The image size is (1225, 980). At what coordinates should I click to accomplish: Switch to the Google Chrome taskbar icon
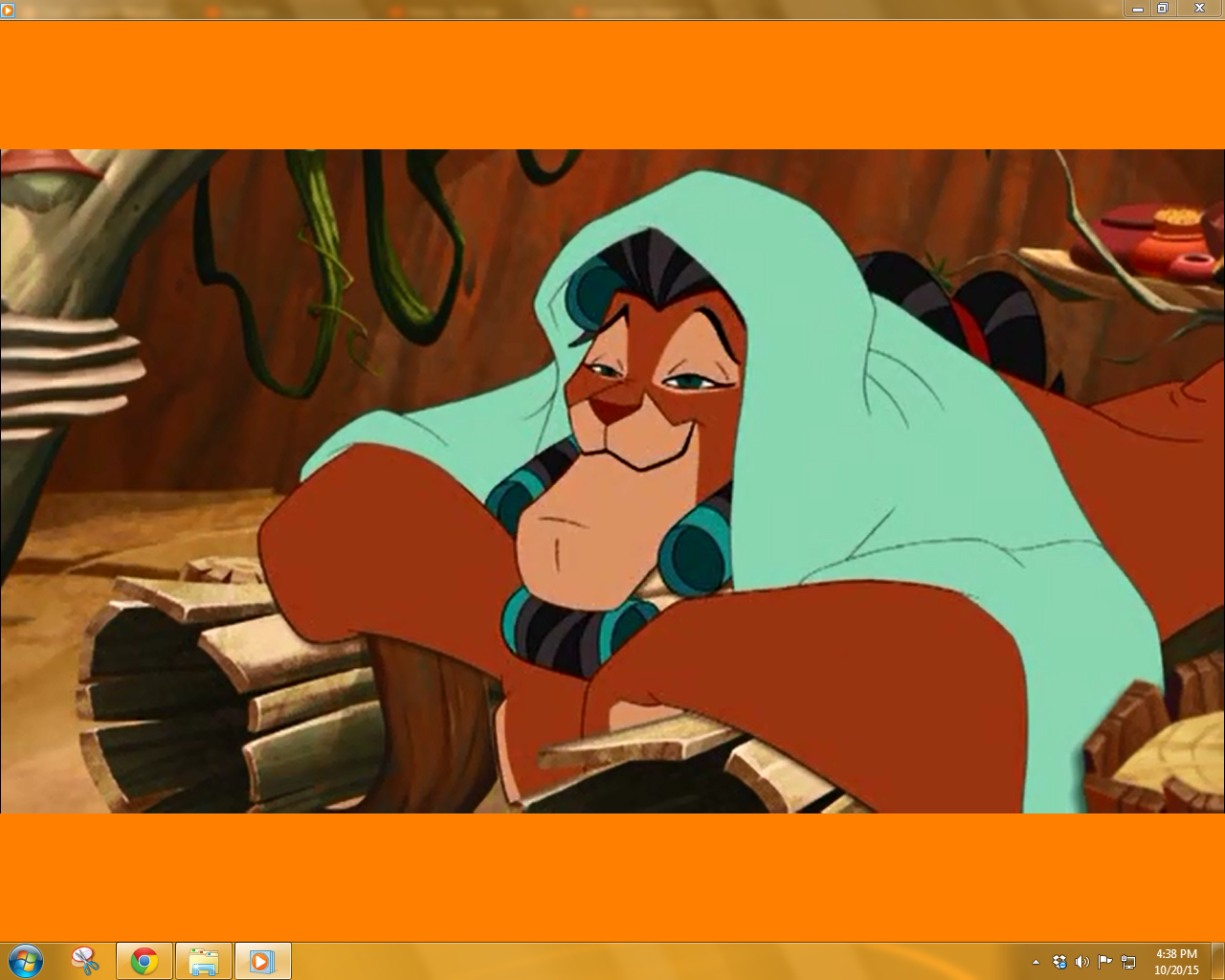pyautogui.click(x=145, y=961)
